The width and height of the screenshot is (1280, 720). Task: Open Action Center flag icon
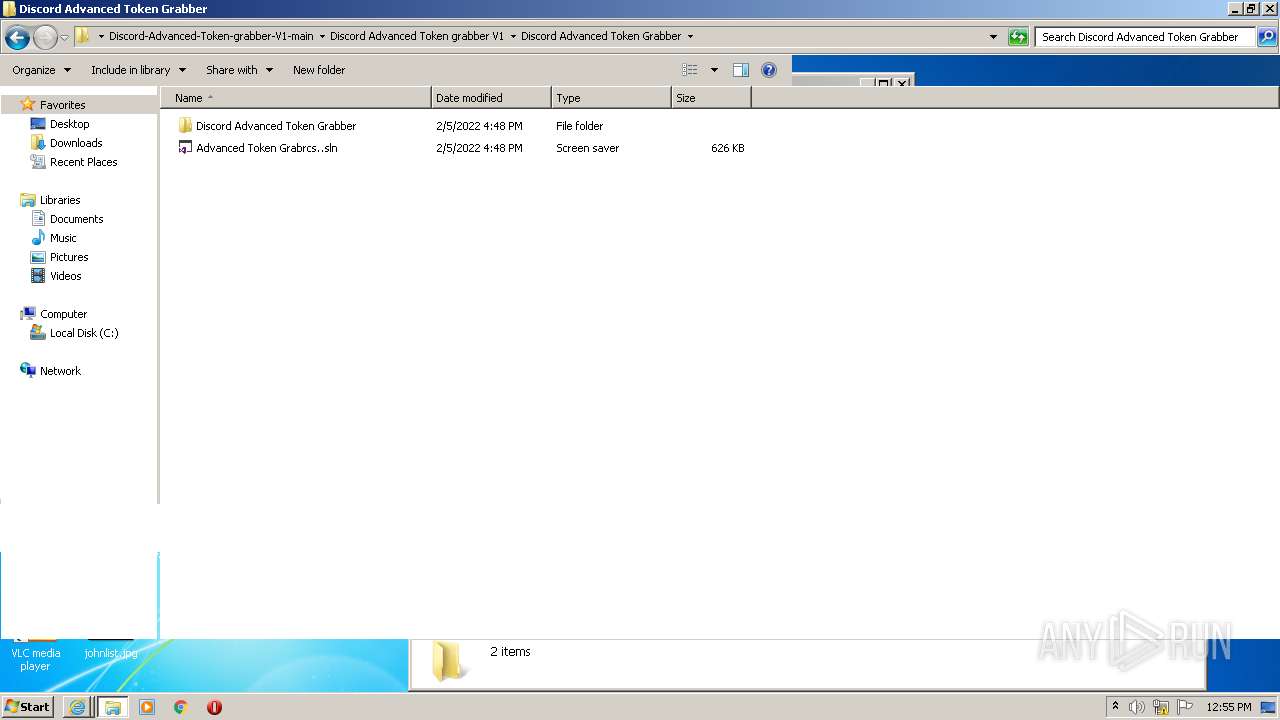point(1185,707)
